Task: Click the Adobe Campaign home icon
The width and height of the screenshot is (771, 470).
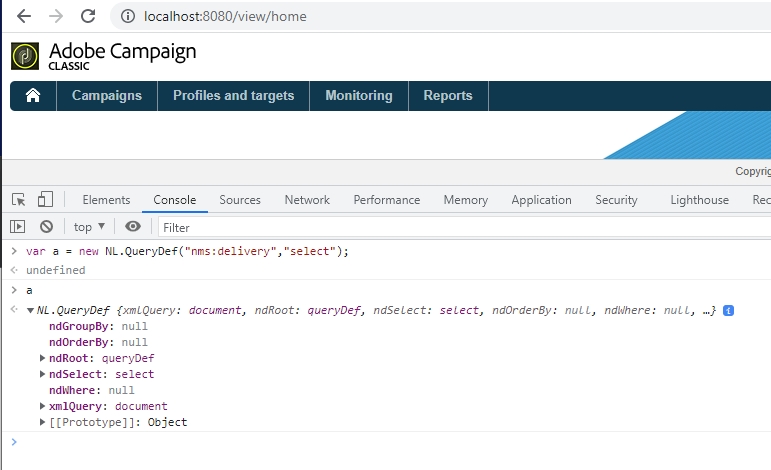Action: tap(33, 96)
